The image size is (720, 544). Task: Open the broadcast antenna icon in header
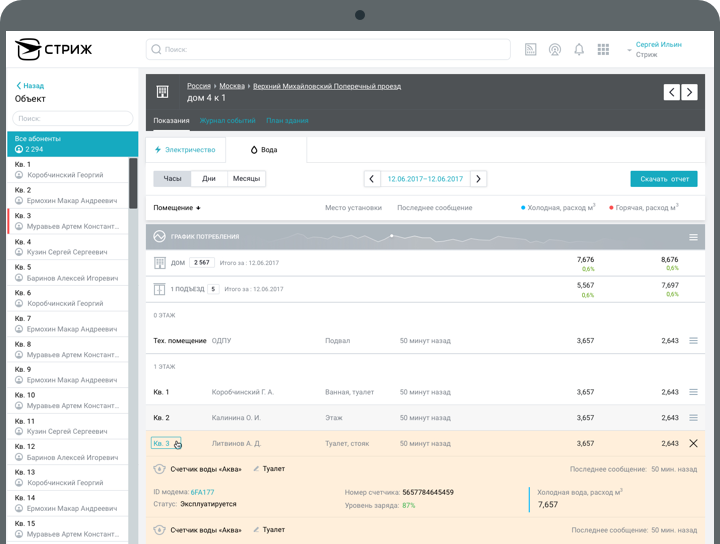pos(555,49)
